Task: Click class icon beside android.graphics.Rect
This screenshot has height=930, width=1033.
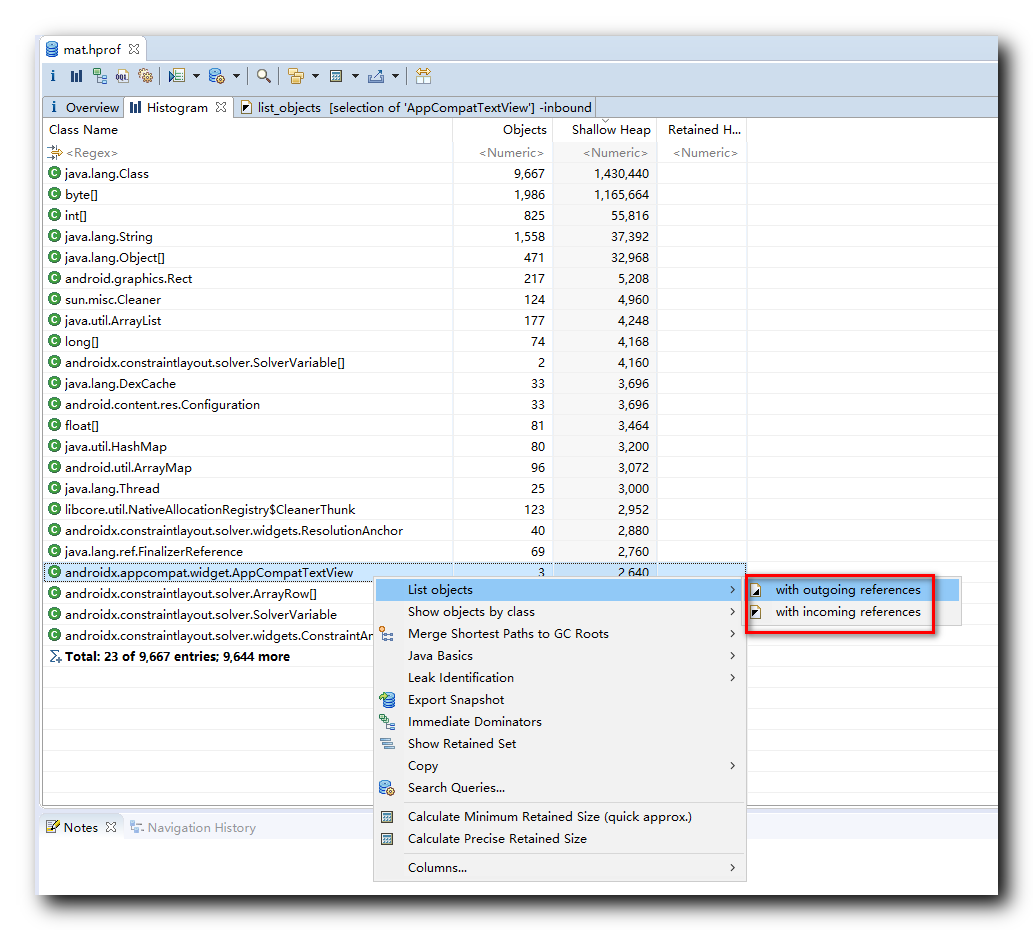Action: [55, 278]
